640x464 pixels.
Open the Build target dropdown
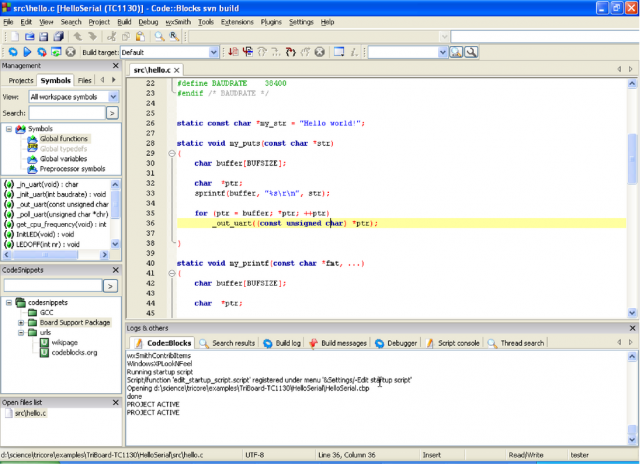pos(211,51)
